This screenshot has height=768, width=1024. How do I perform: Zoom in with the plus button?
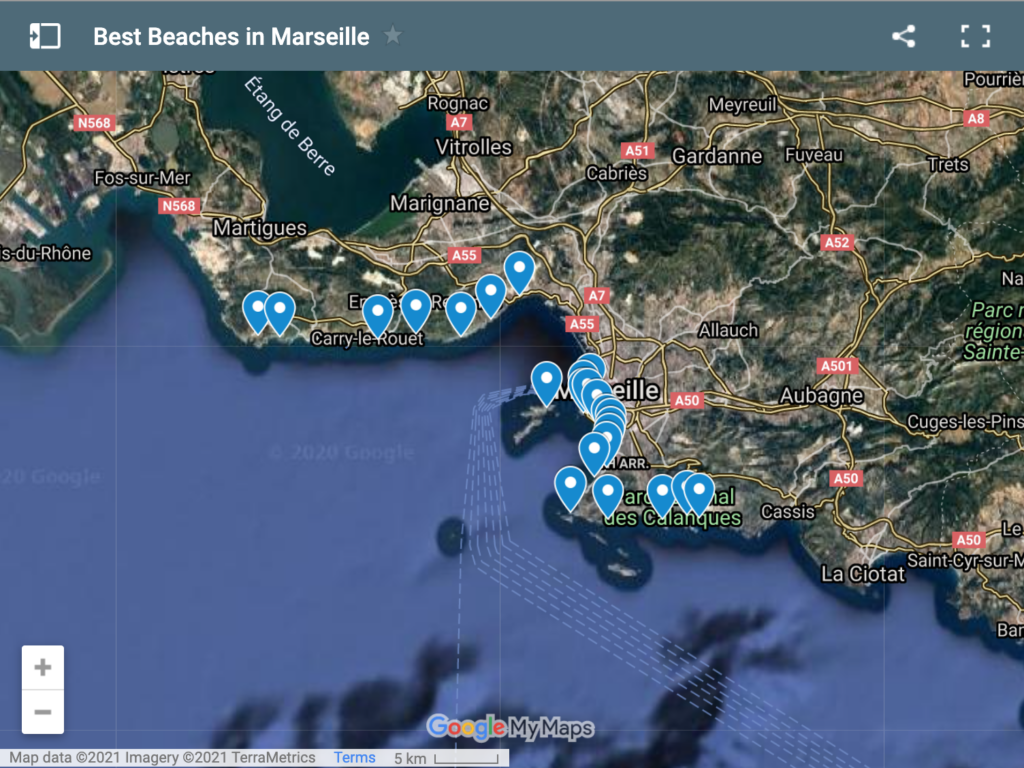tap(43, 667)
